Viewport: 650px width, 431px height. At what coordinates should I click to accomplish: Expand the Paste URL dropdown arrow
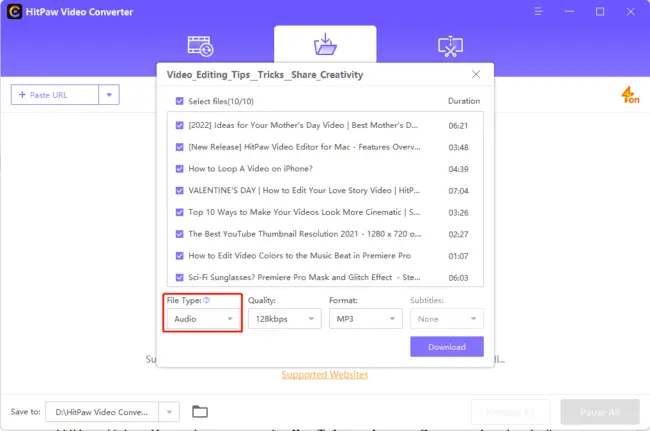pyautogui.click(x=109, y=95)
